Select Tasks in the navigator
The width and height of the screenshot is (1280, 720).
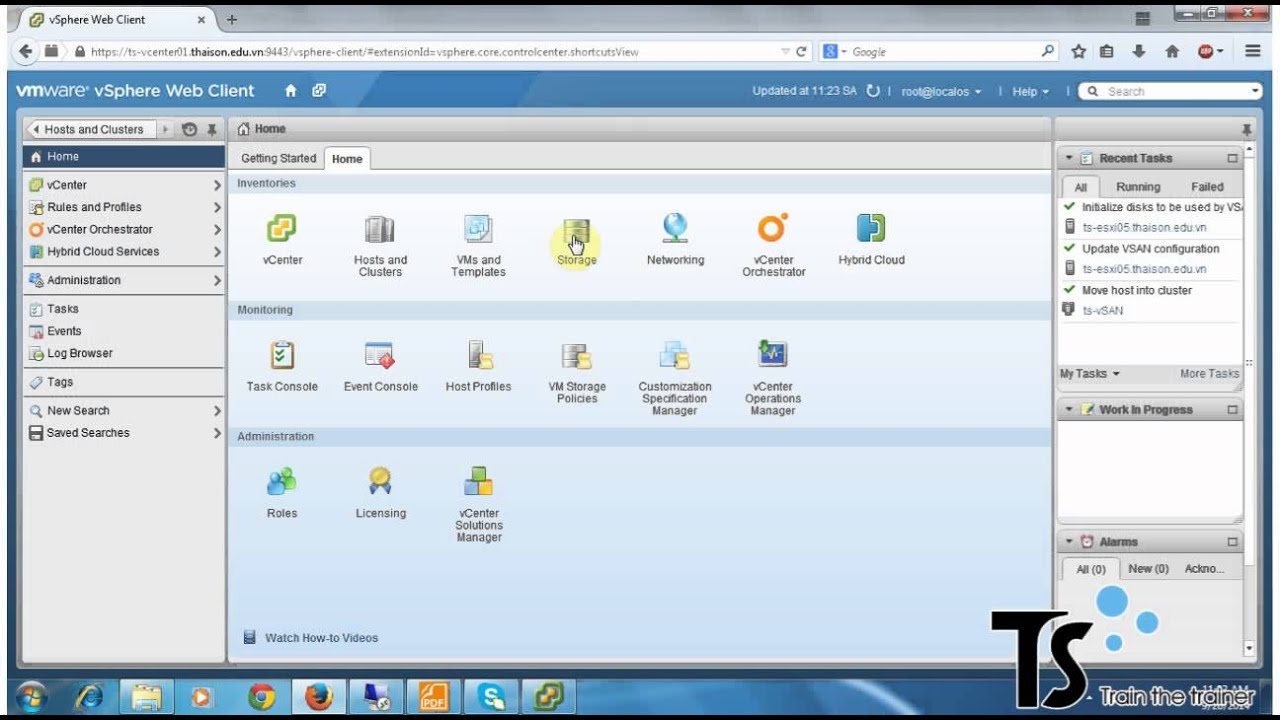pos(125,309)
